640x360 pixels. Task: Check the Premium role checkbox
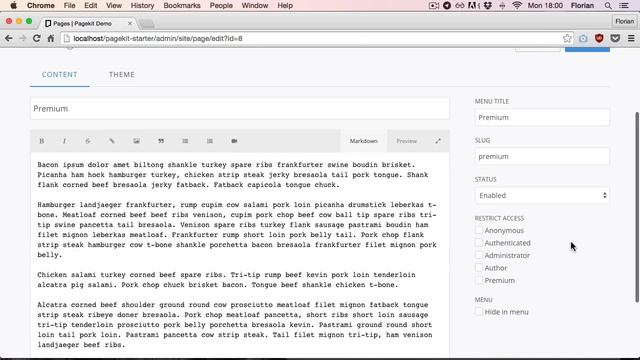(x=479, y=280)
